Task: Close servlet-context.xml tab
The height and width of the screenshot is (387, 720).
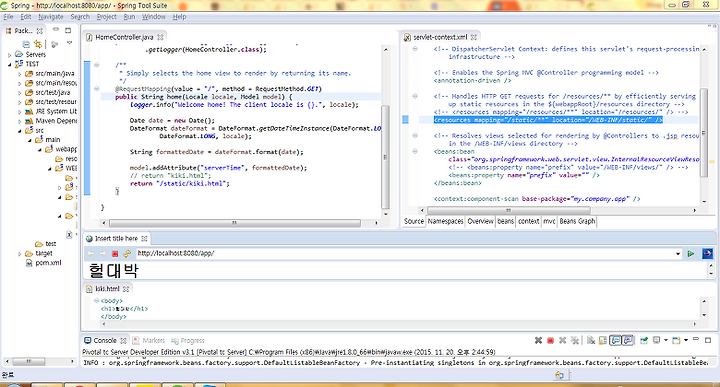Action: [x=474, y=37]
